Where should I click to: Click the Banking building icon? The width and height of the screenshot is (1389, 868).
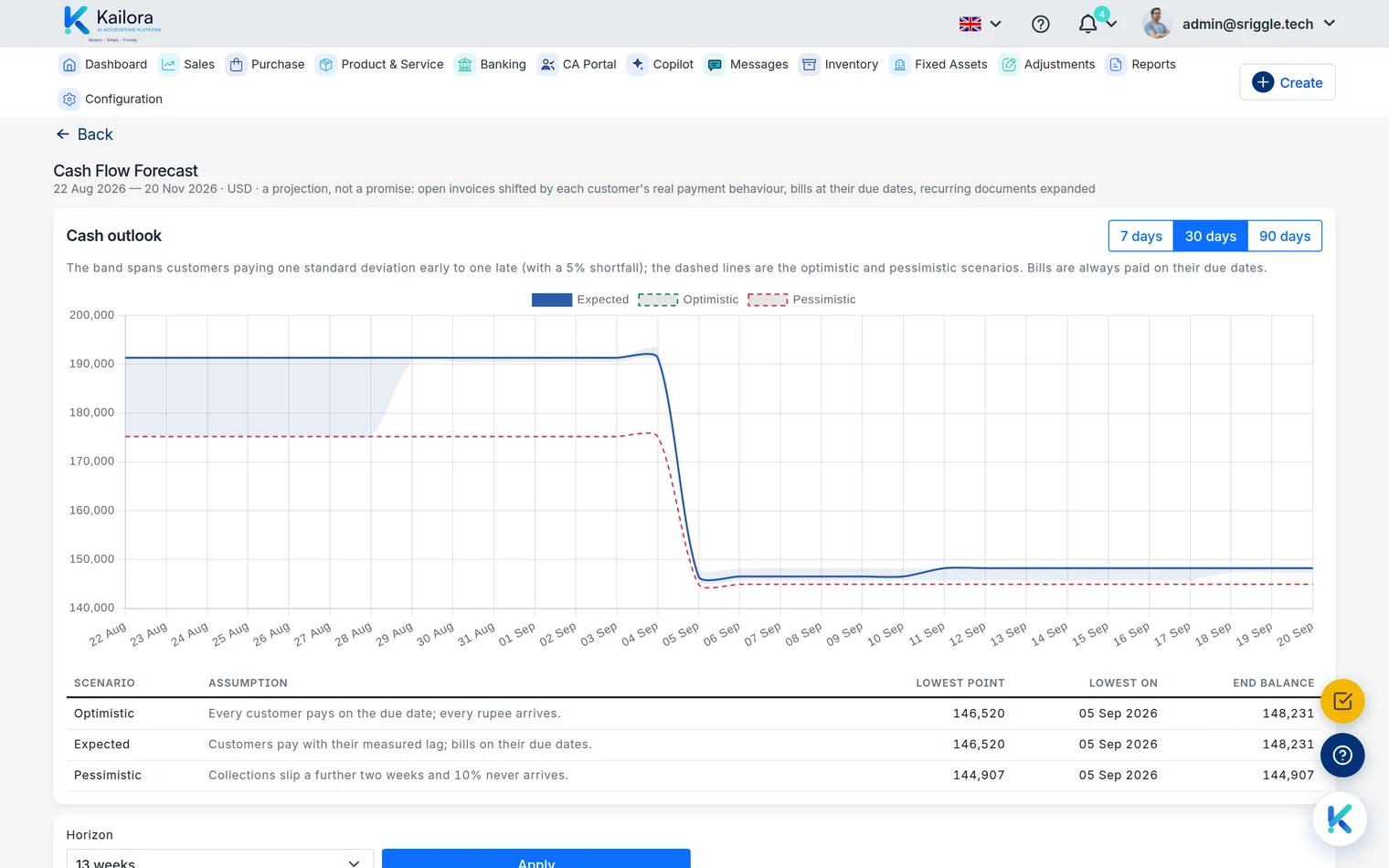(465, 65)
